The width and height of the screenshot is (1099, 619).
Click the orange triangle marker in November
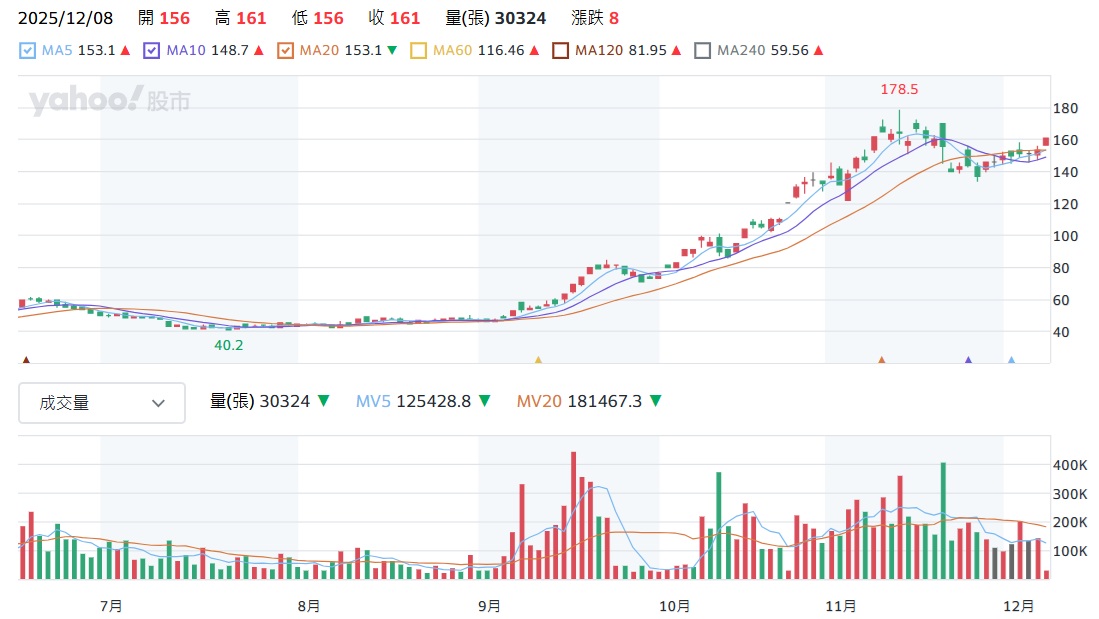pyautogui.click(x=882, y=360)
